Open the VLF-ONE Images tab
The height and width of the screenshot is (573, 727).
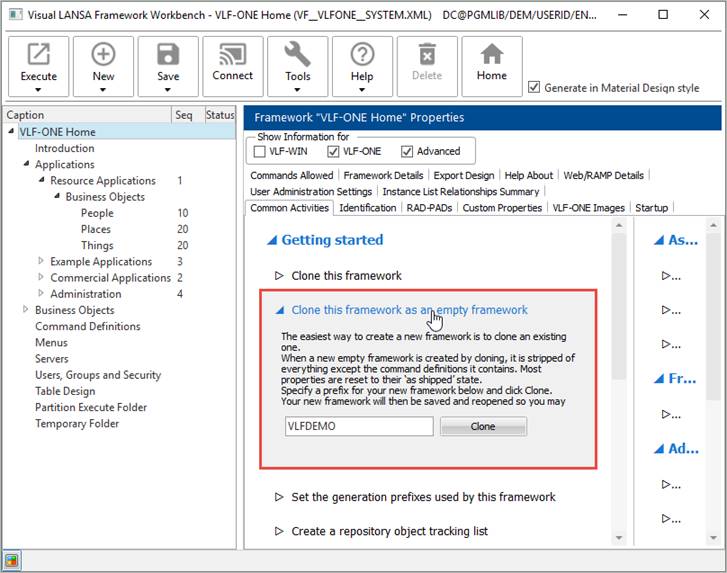[588, 208]
